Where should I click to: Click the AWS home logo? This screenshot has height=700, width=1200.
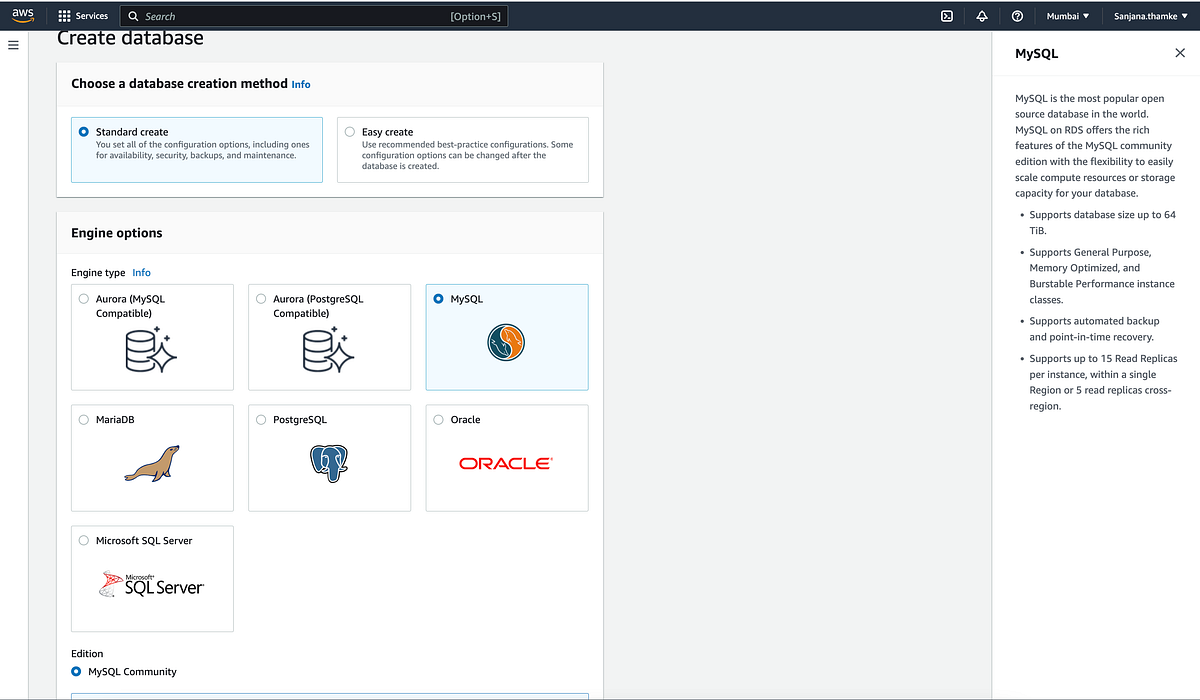pos(22,15)
